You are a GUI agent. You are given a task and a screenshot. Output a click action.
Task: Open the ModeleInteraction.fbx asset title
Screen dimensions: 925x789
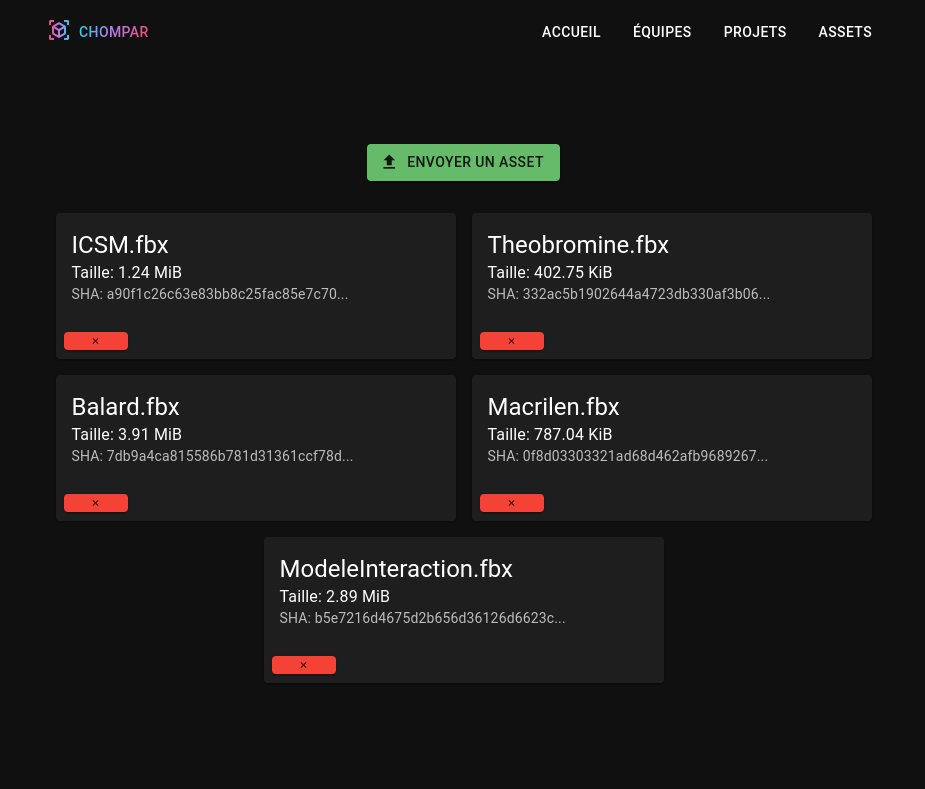click(396, 569)
